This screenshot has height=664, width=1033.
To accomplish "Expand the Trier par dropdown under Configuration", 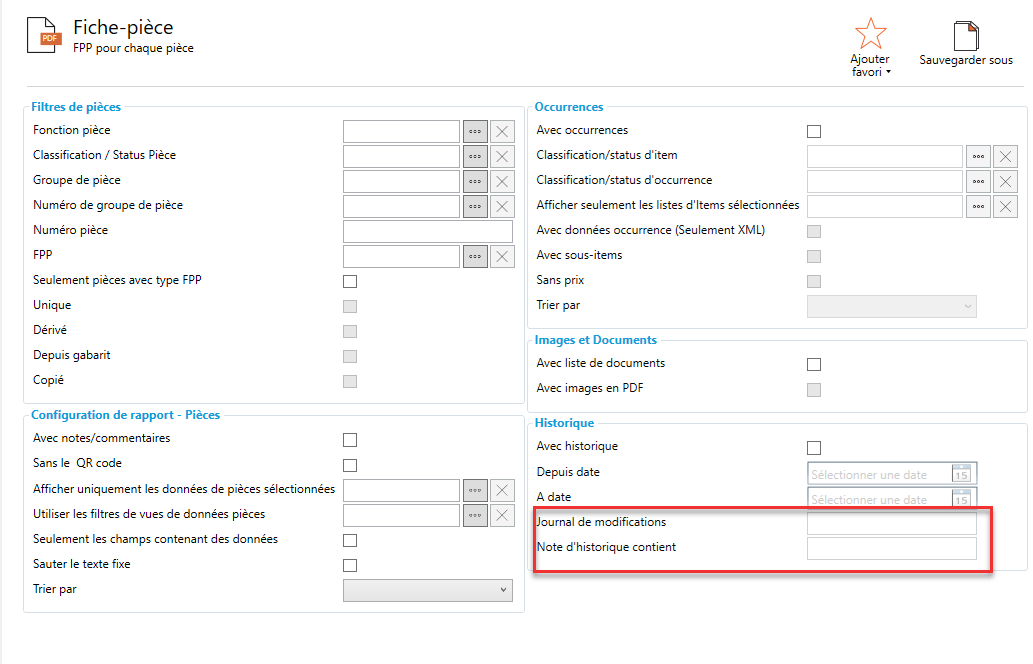I will pyautogui.click(x=428, y=590).
